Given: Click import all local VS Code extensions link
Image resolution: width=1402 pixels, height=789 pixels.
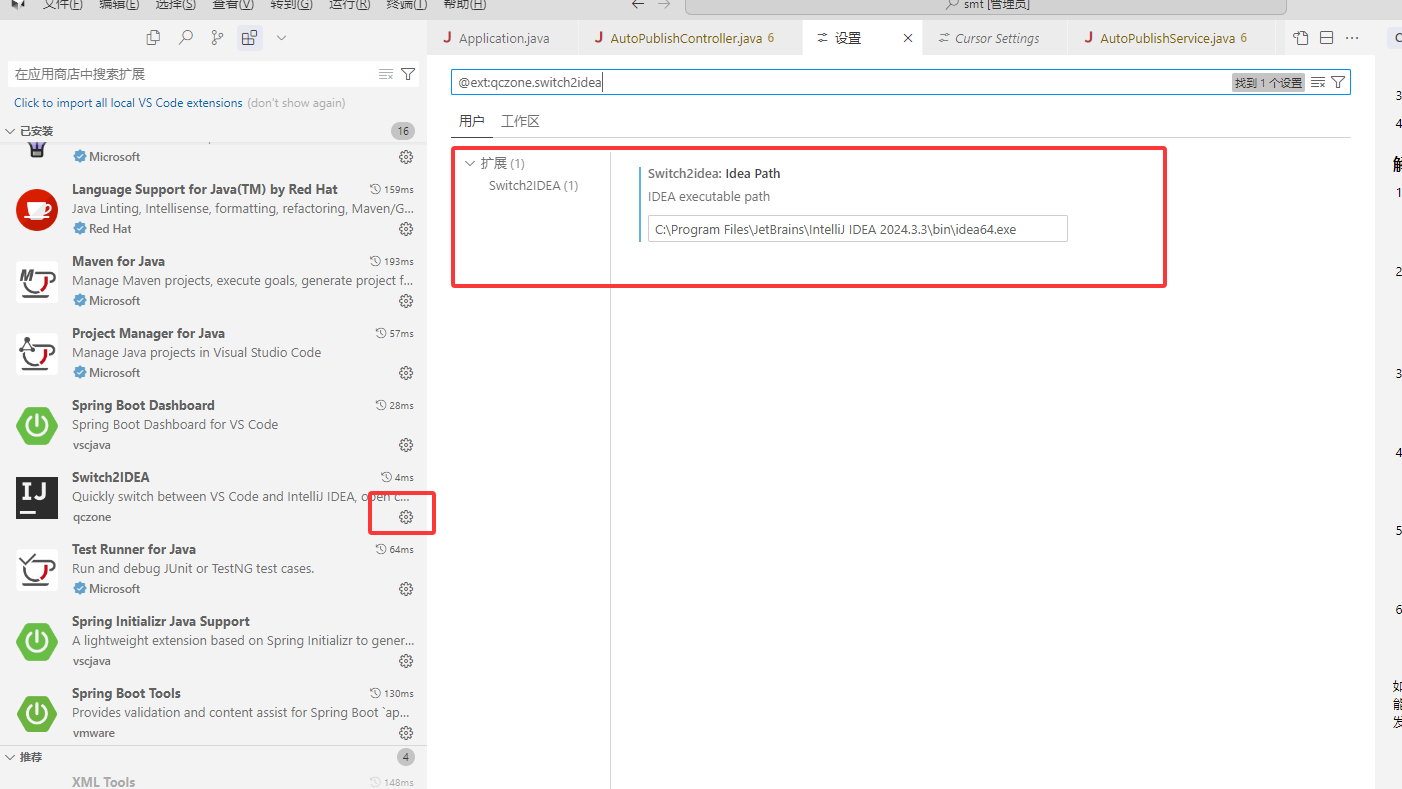Looking at the screenshot, I should 128,103.
